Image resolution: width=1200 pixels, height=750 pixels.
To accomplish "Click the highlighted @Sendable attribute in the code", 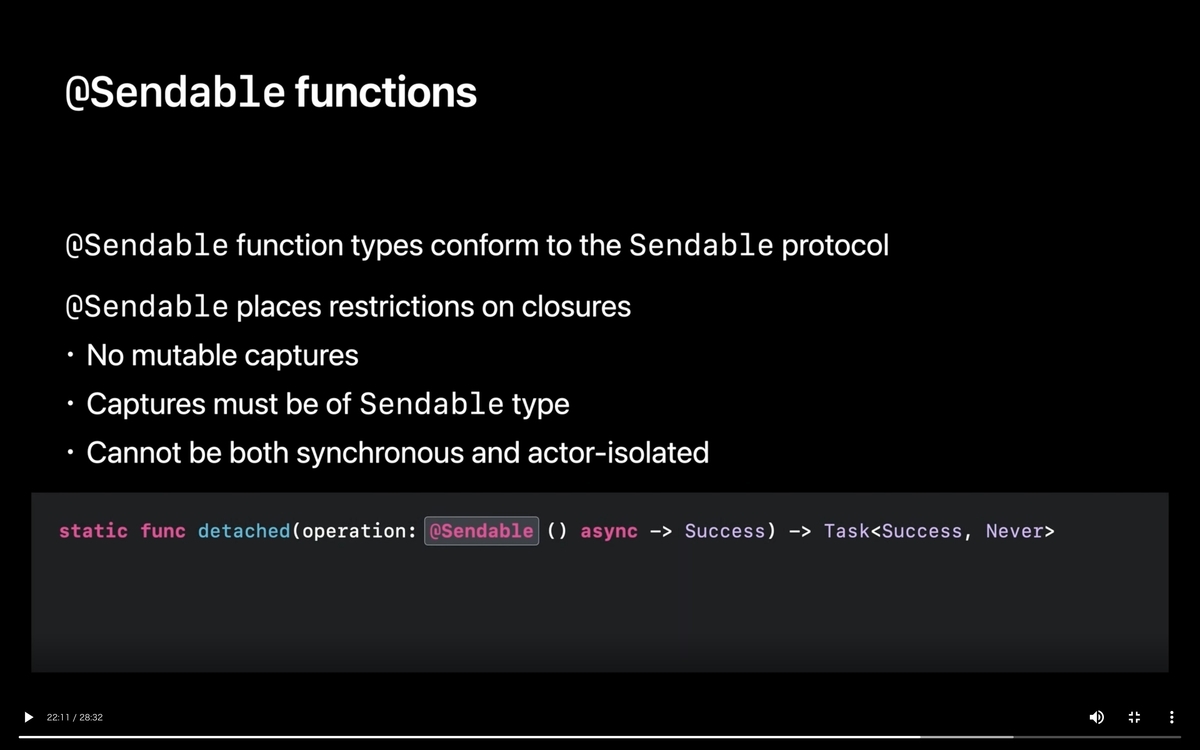I will [481, 531].
